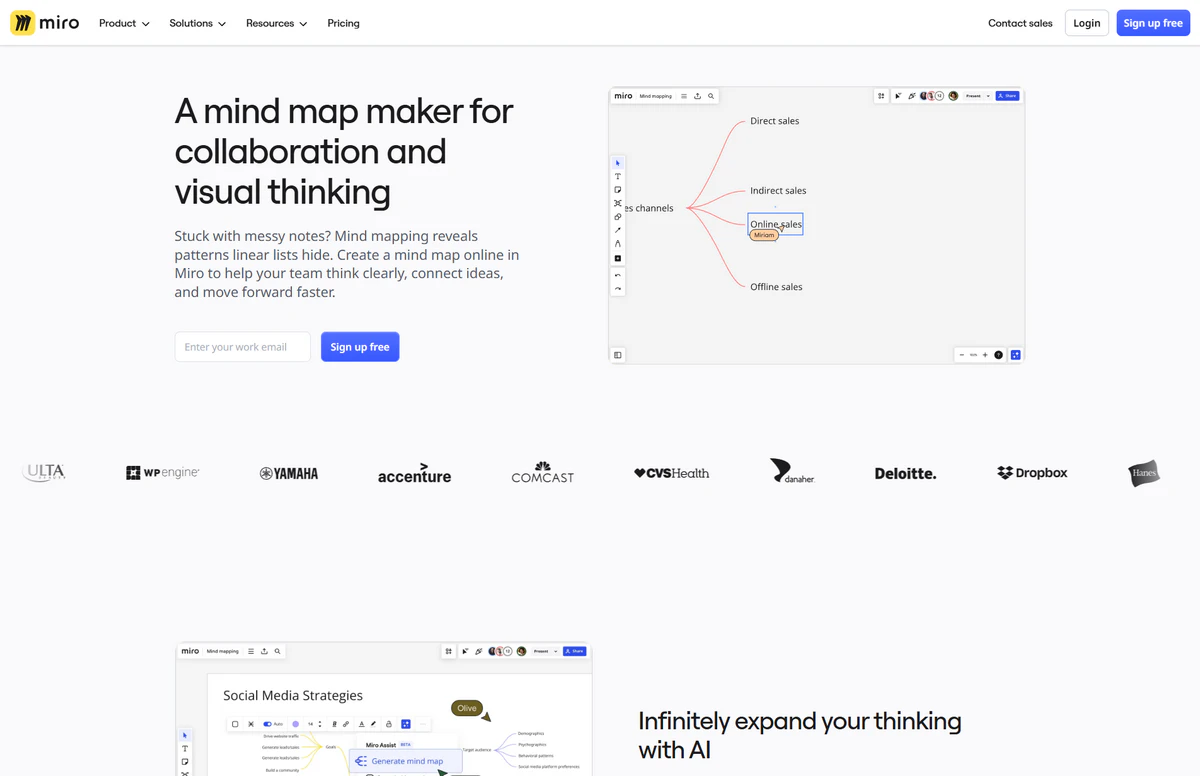Expand the Product dropdown menu
The height and width of the screenshot is (776, 1200).
[124, 23]
